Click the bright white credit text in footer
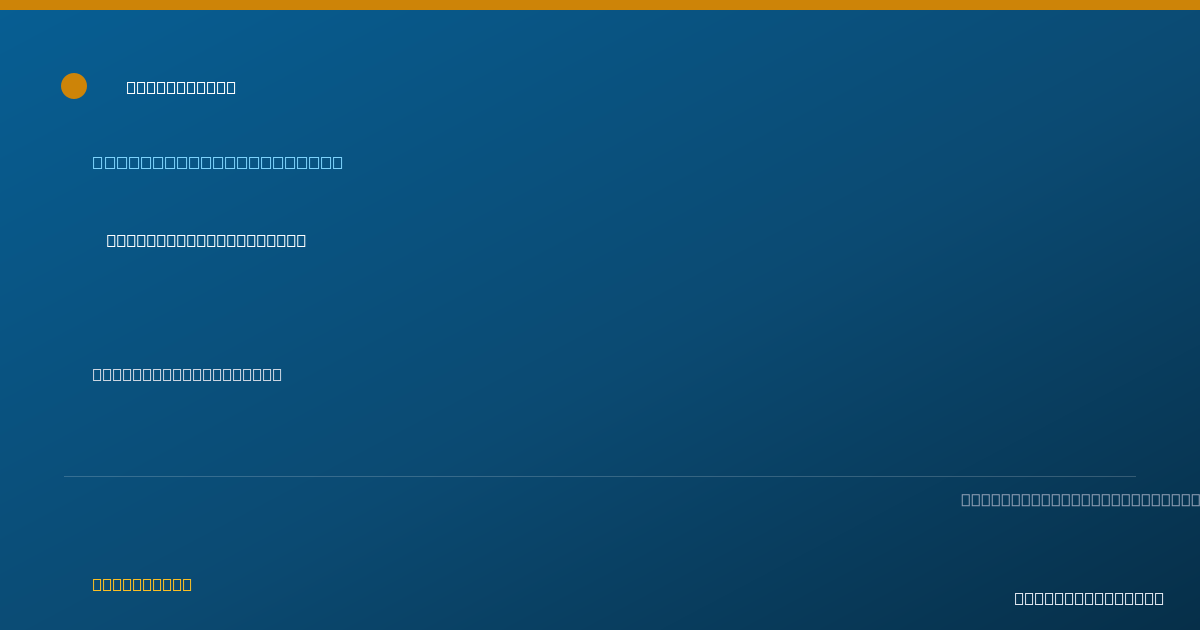Screen dimensions: 1200x630 point(1089,598)
